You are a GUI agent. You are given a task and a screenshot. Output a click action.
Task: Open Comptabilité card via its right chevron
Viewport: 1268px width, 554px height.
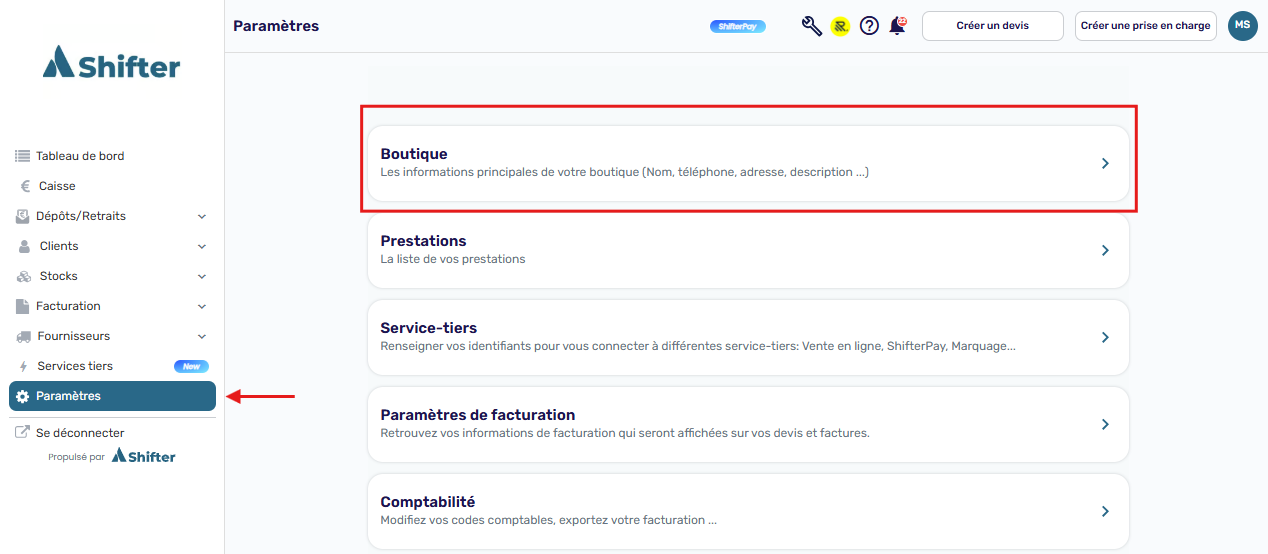[x=1105, y=511]
